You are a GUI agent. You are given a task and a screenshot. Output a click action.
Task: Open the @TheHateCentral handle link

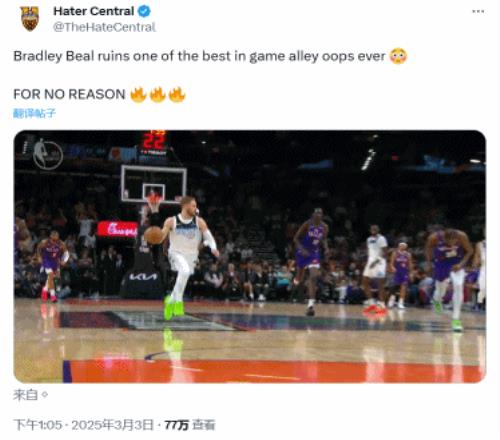click(104, 27)
